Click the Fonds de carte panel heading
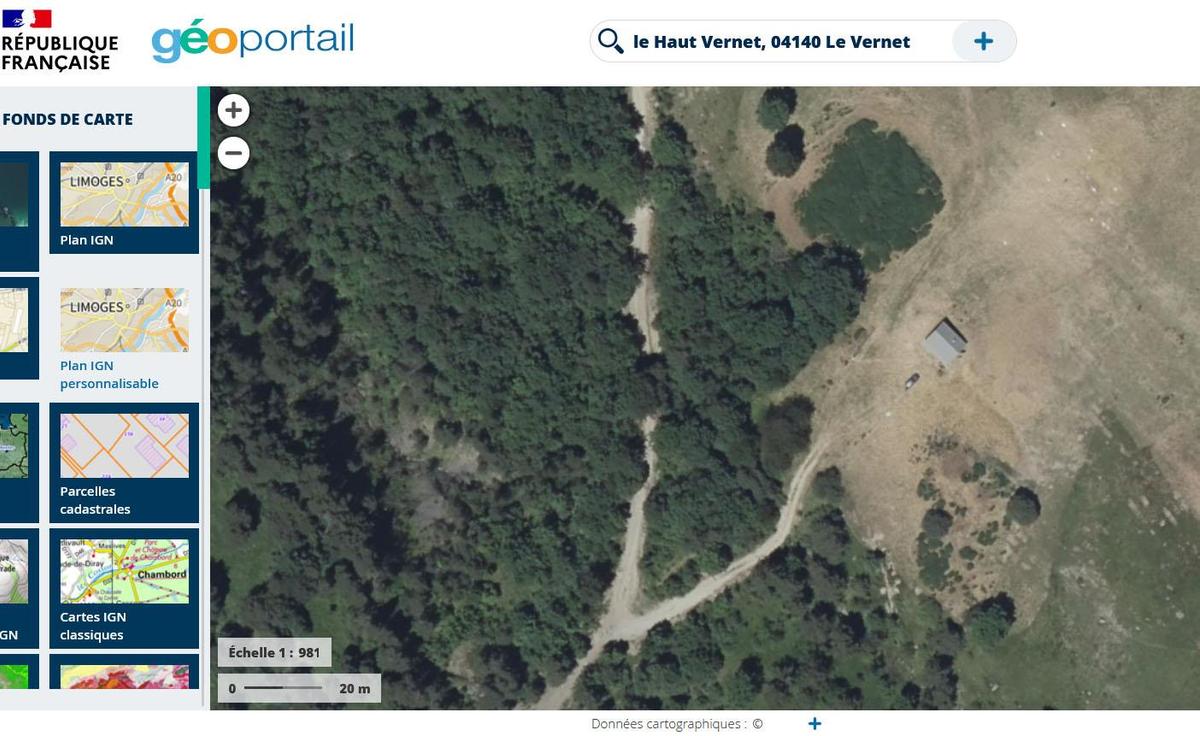1200x736 pixels. [x=68, y=119]
